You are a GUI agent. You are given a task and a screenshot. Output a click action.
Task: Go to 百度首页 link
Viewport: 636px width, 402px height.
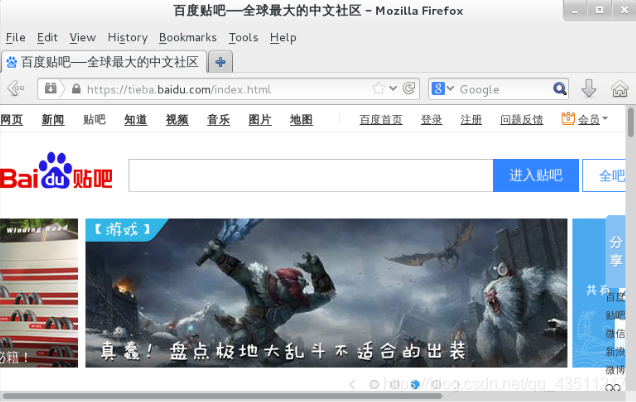click(381, 120)
